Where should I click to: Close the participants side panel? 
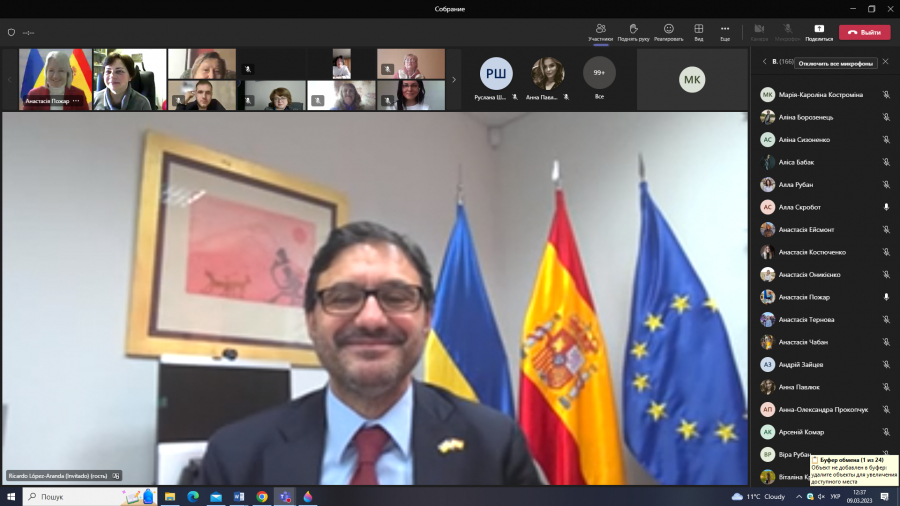pyautogui.click(x=886, y=61)
